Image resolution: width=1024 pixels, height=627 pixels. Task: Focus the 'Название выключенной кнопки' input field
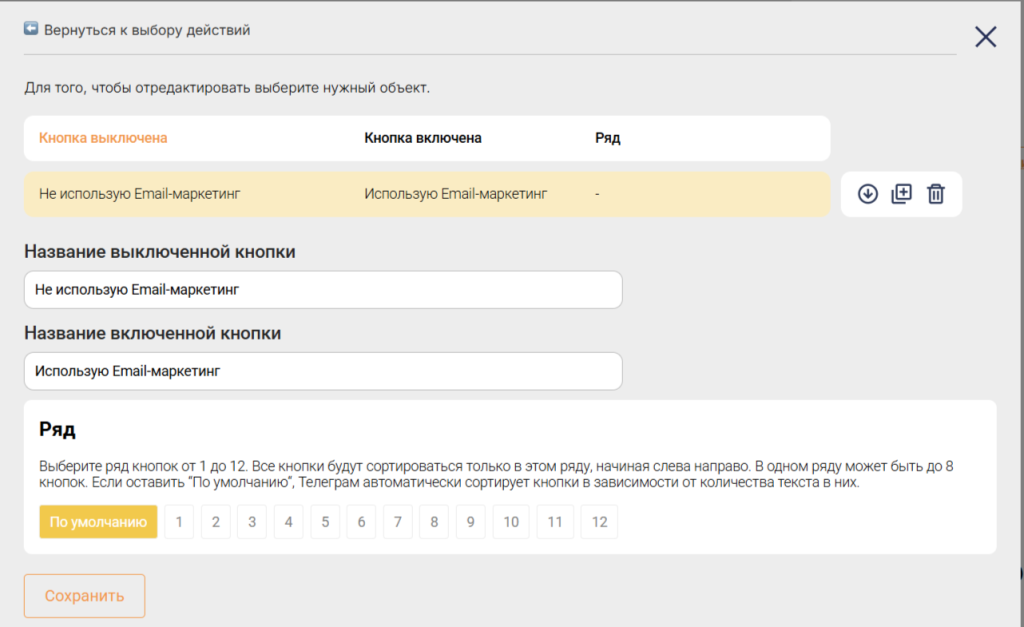click(323, 290)
